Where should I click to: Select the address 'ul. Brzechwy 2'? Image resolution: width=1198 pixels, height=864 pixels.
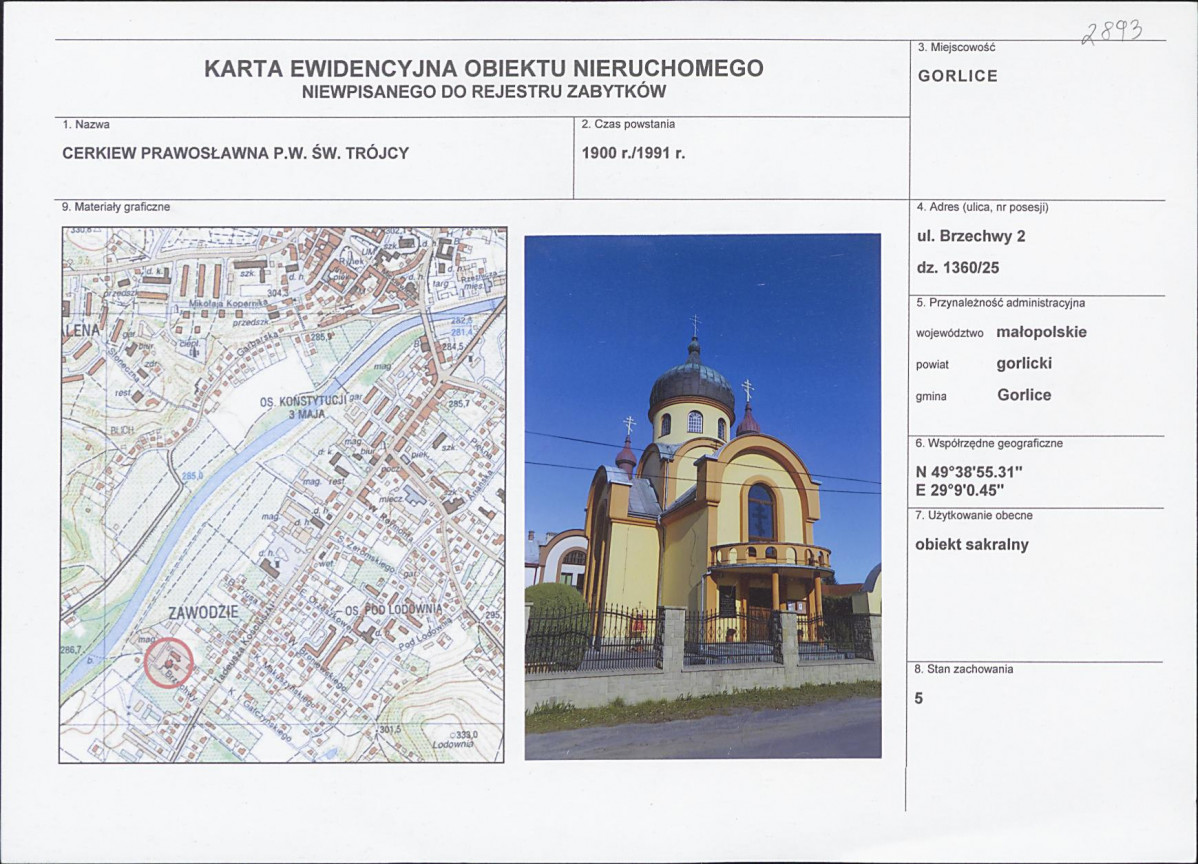pyautogui.click(x=971, y=236)
